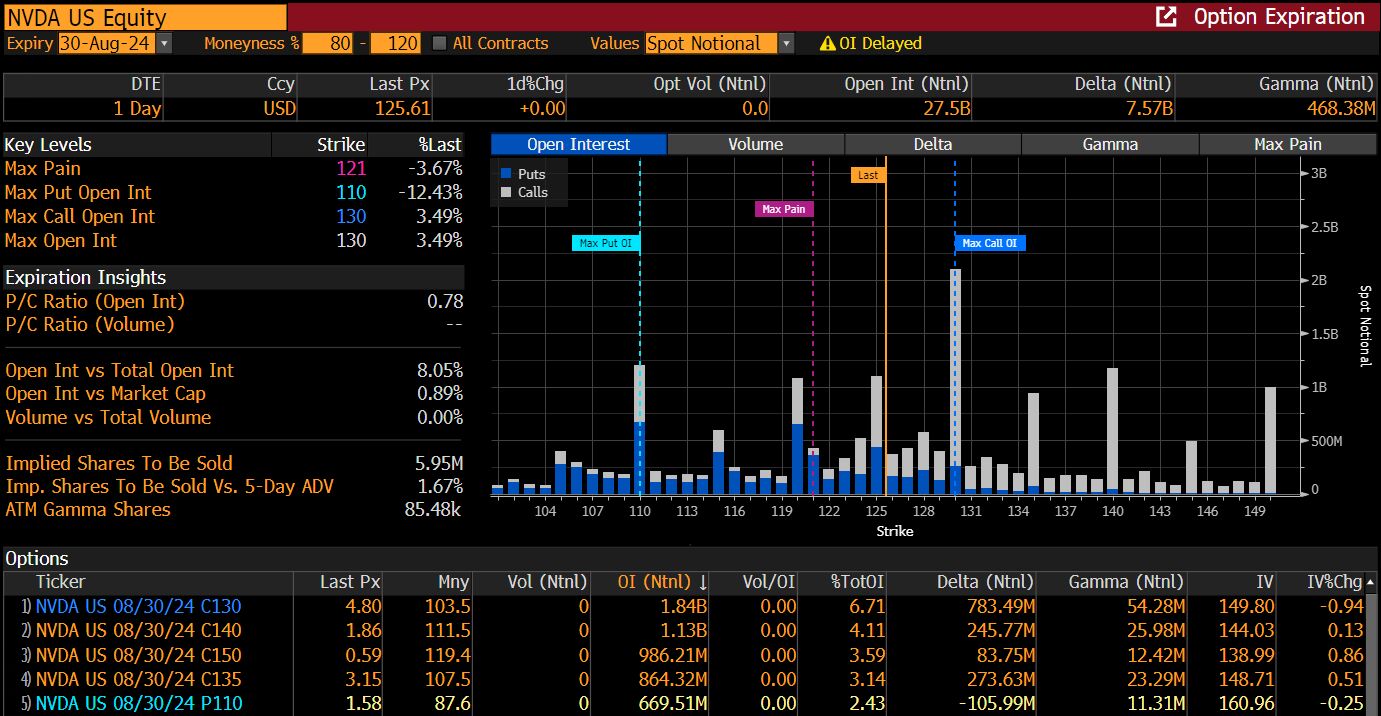This screenshot has height=716, width=1381.
Task: Click the OI Delayed warning icon
Action: click(827, 44)
